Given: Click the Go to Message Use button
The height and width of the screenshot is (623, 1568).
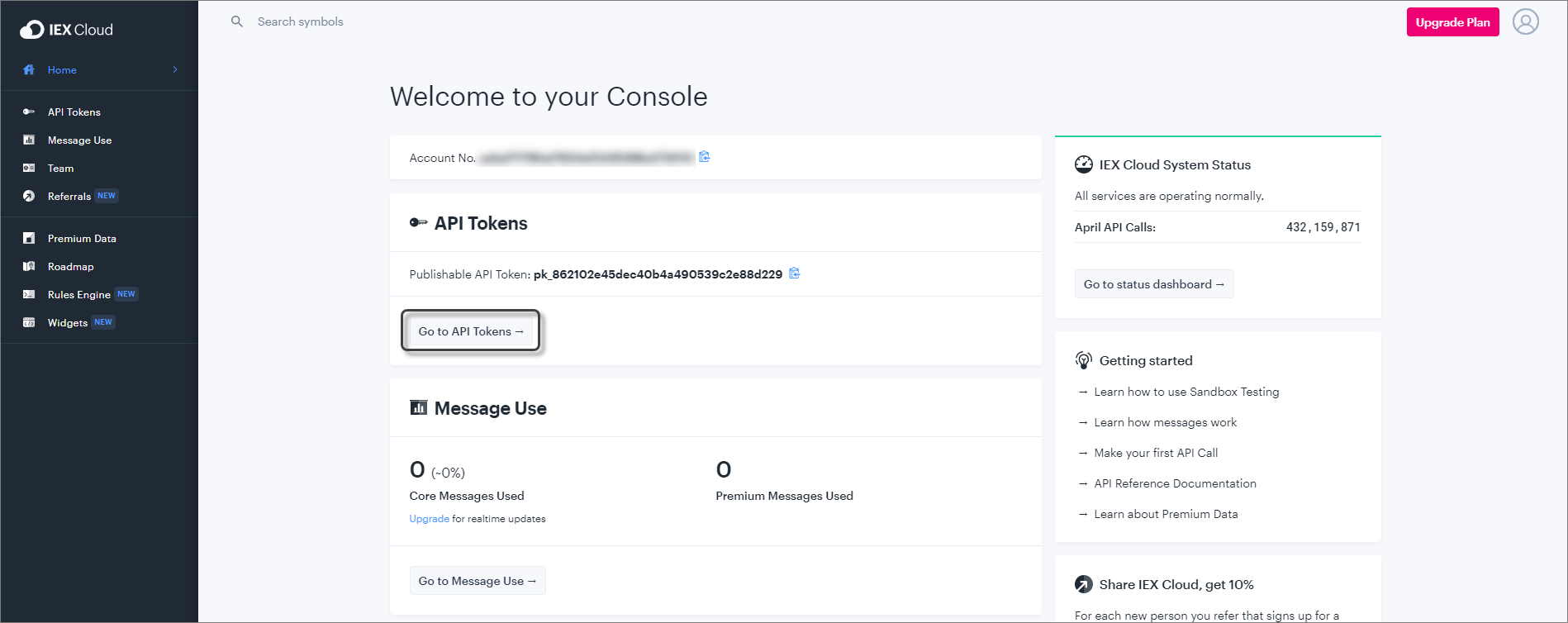Looking at the screenshot, I should click(x=478, y=581).
